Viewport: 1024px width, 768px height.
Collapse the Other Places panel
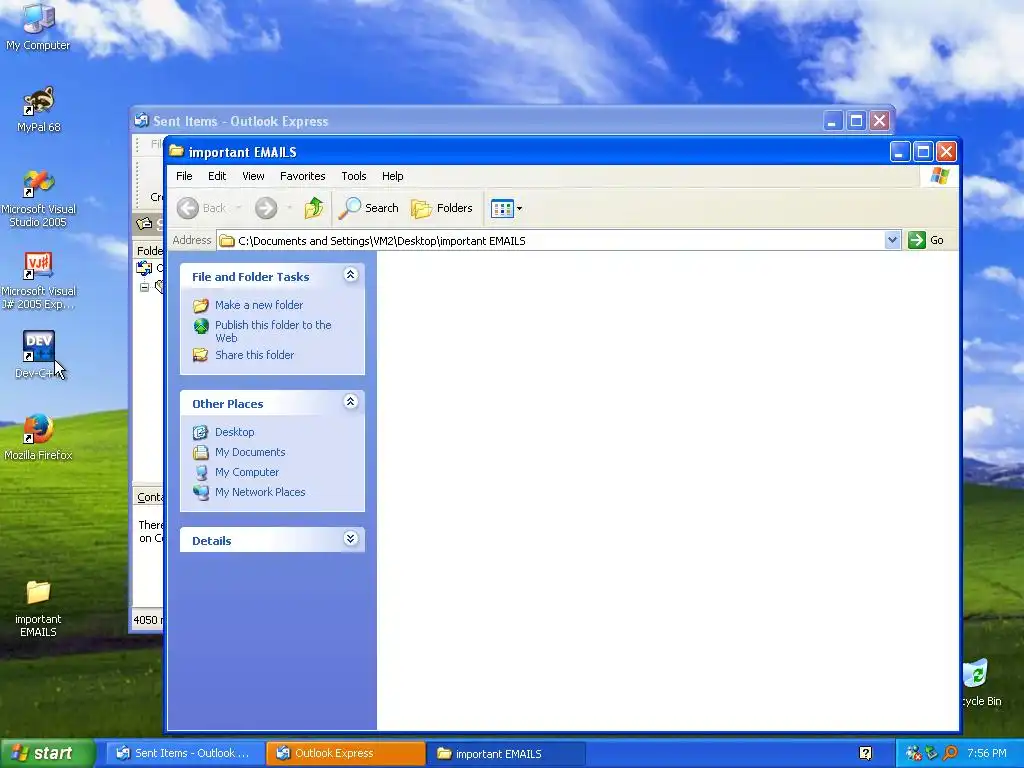coord(351,402)
